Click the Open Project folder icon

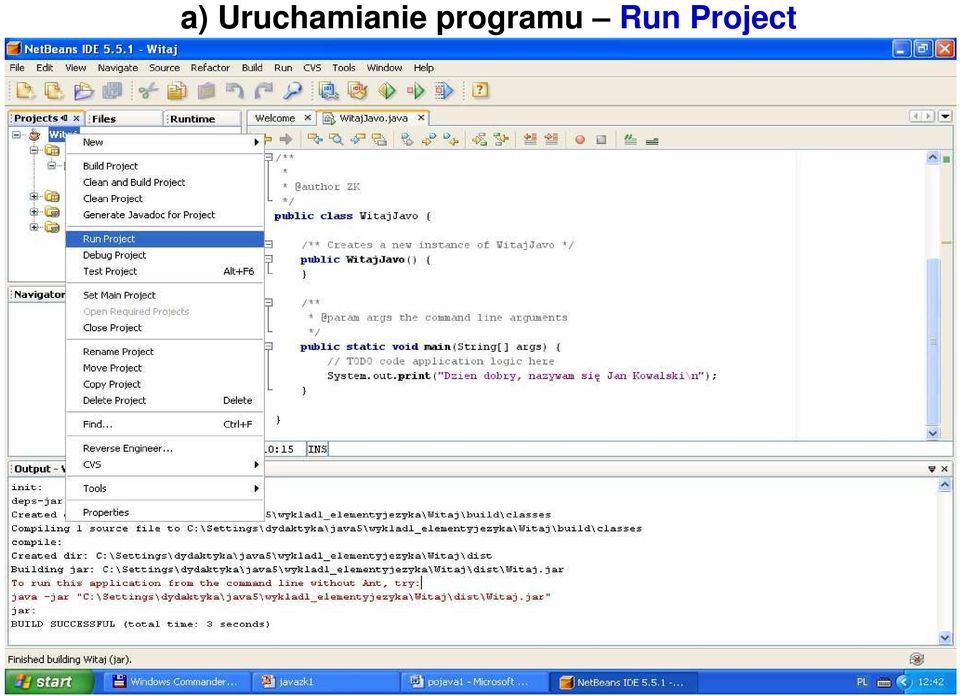[x=83, y=91]
